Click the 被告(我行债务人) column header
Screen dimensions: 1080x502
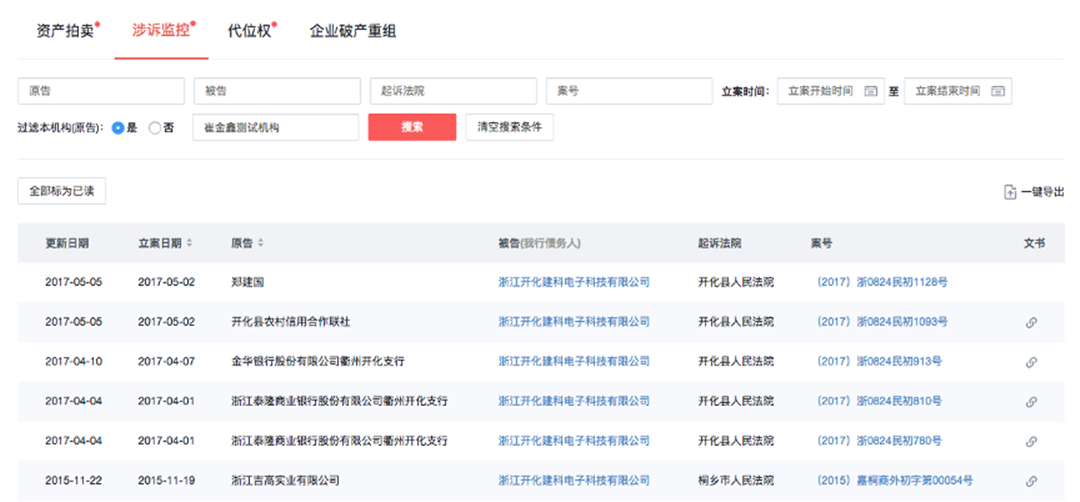tap(540, 243)
